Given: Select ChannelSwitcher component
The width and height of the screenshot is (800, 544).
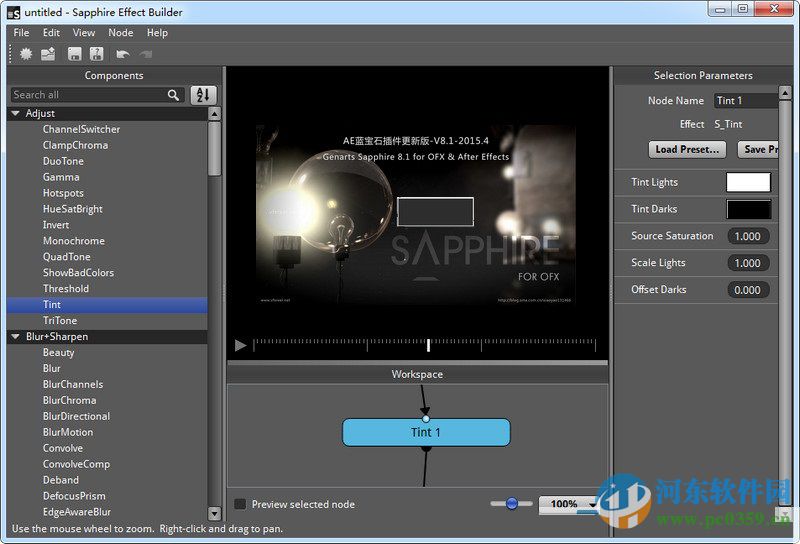Looking at the screenshot, I should click(82, 129).
